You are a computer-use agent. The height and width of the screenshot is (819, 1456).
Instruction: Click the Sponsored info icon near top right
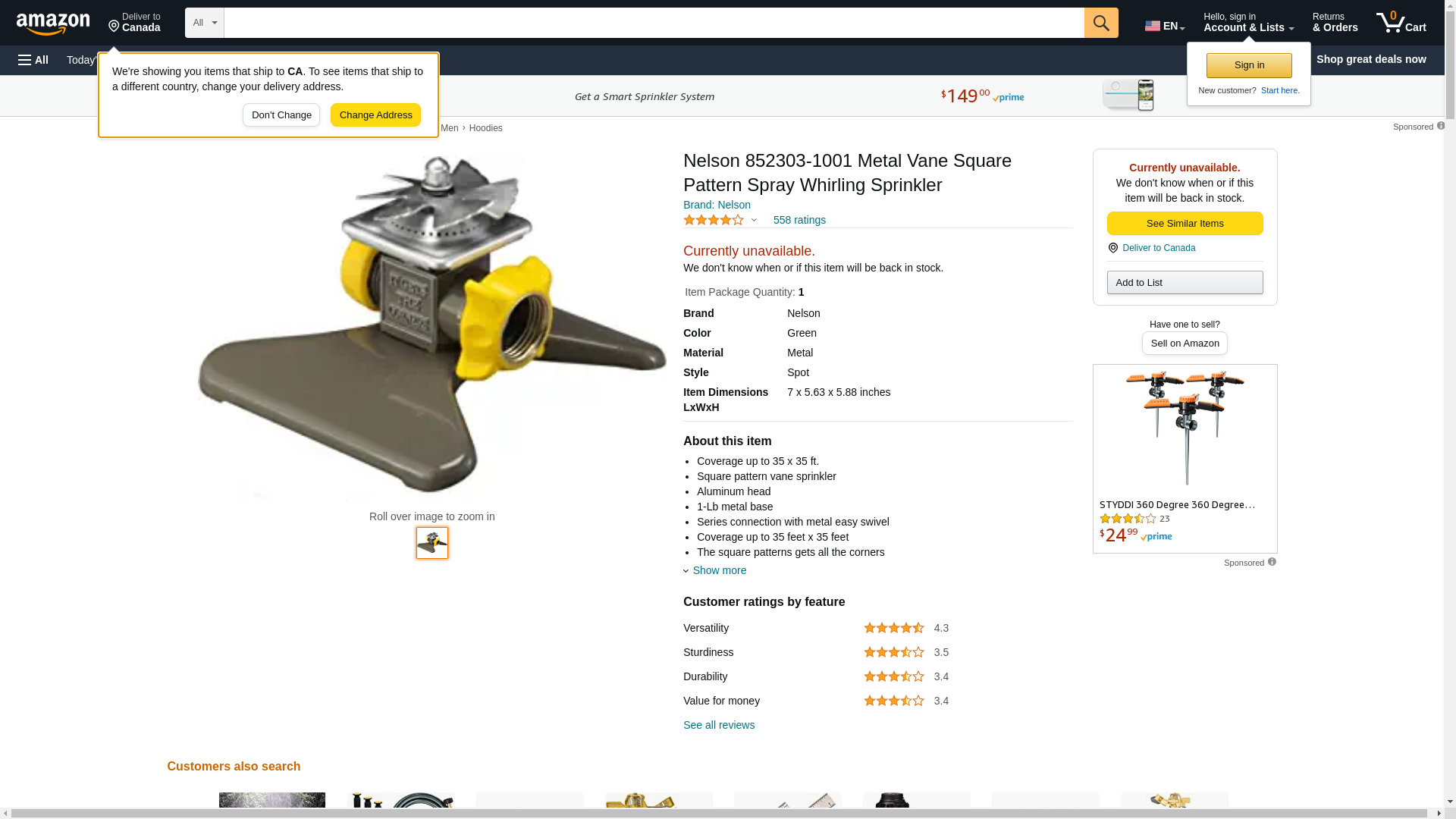coord(1440,126)
